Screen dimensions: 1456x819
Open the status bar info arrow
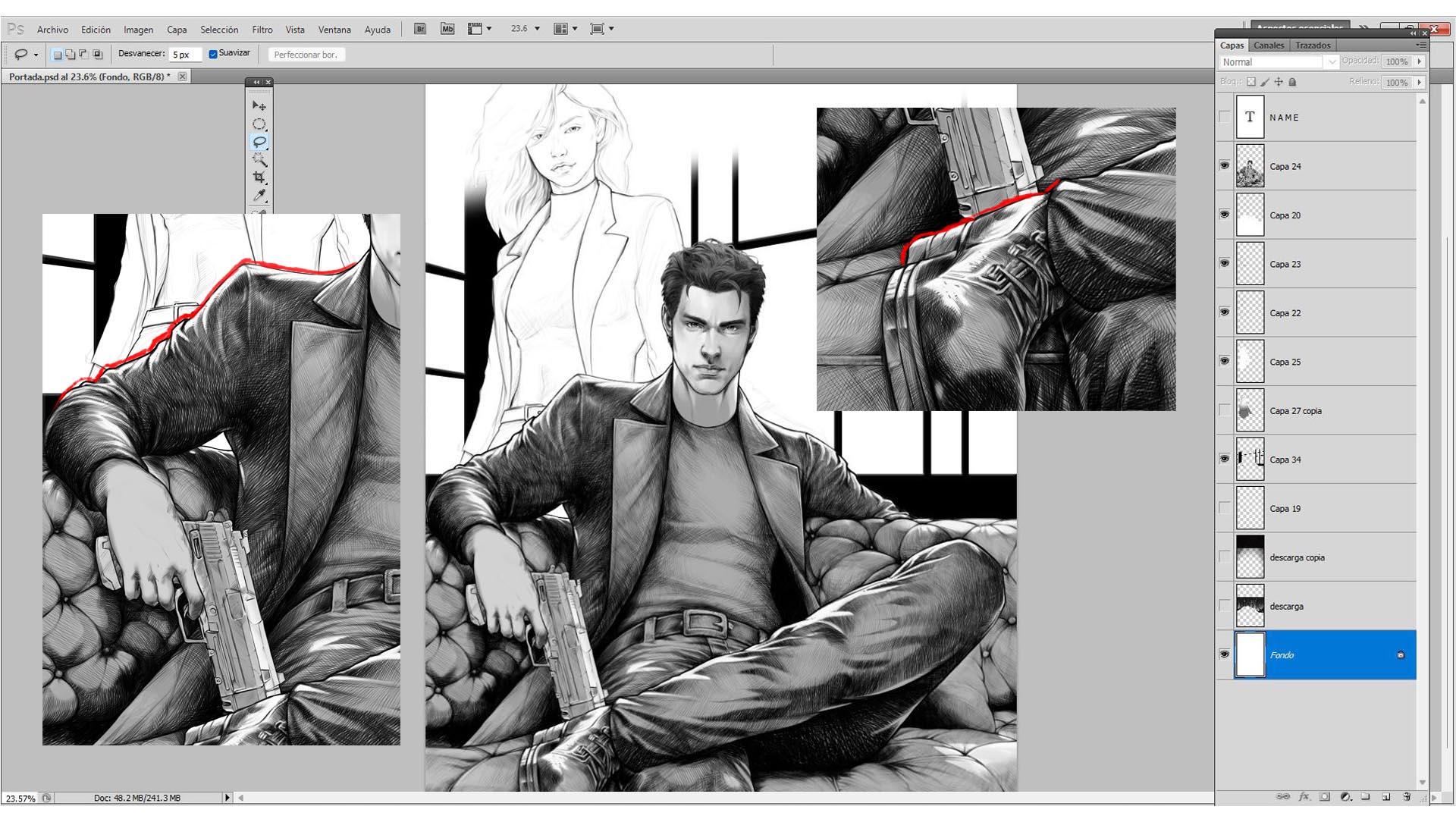coord(227,798)
